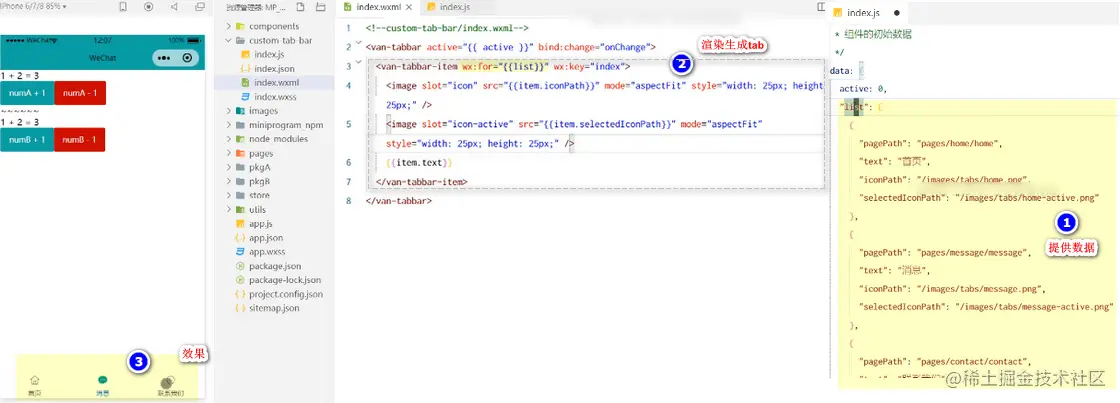The width and height of the screenshot is (1120, 403).
Task: Open index.wxss in the file tree
Action: [275, 97]
